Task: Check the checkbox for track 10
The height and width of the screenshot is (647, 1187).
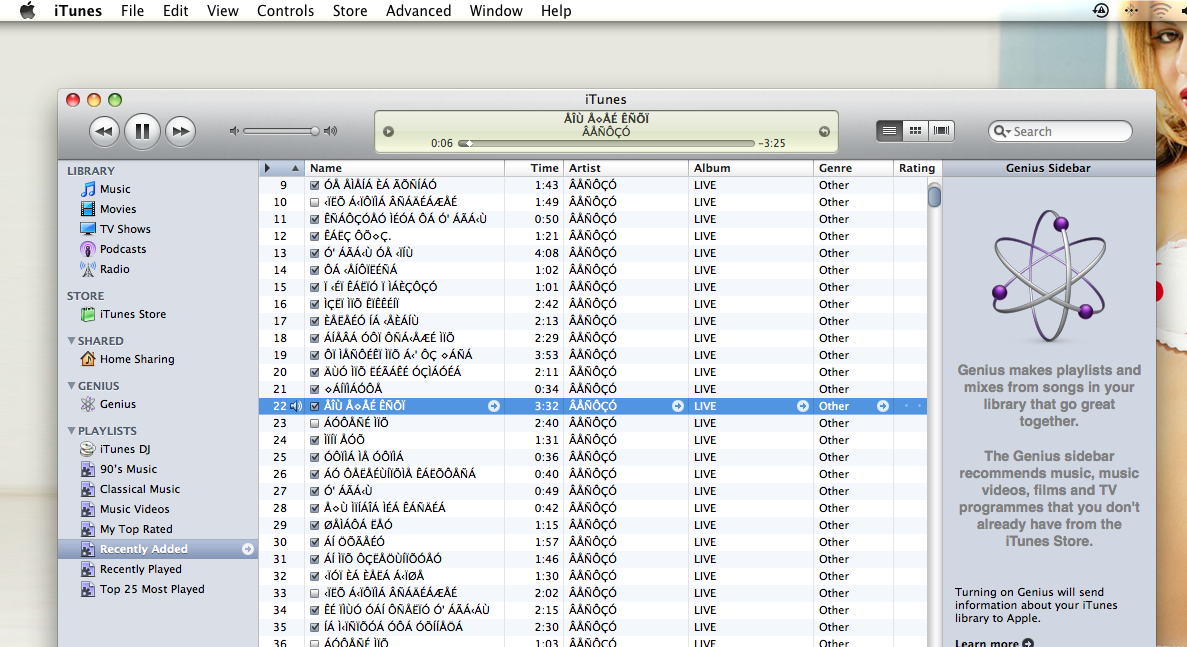Action: [314, 202]
